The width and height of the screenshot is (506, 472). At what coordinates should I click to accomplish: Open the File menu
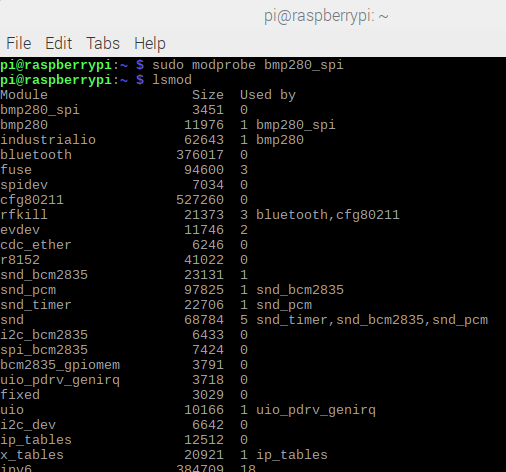coord(19,43)
